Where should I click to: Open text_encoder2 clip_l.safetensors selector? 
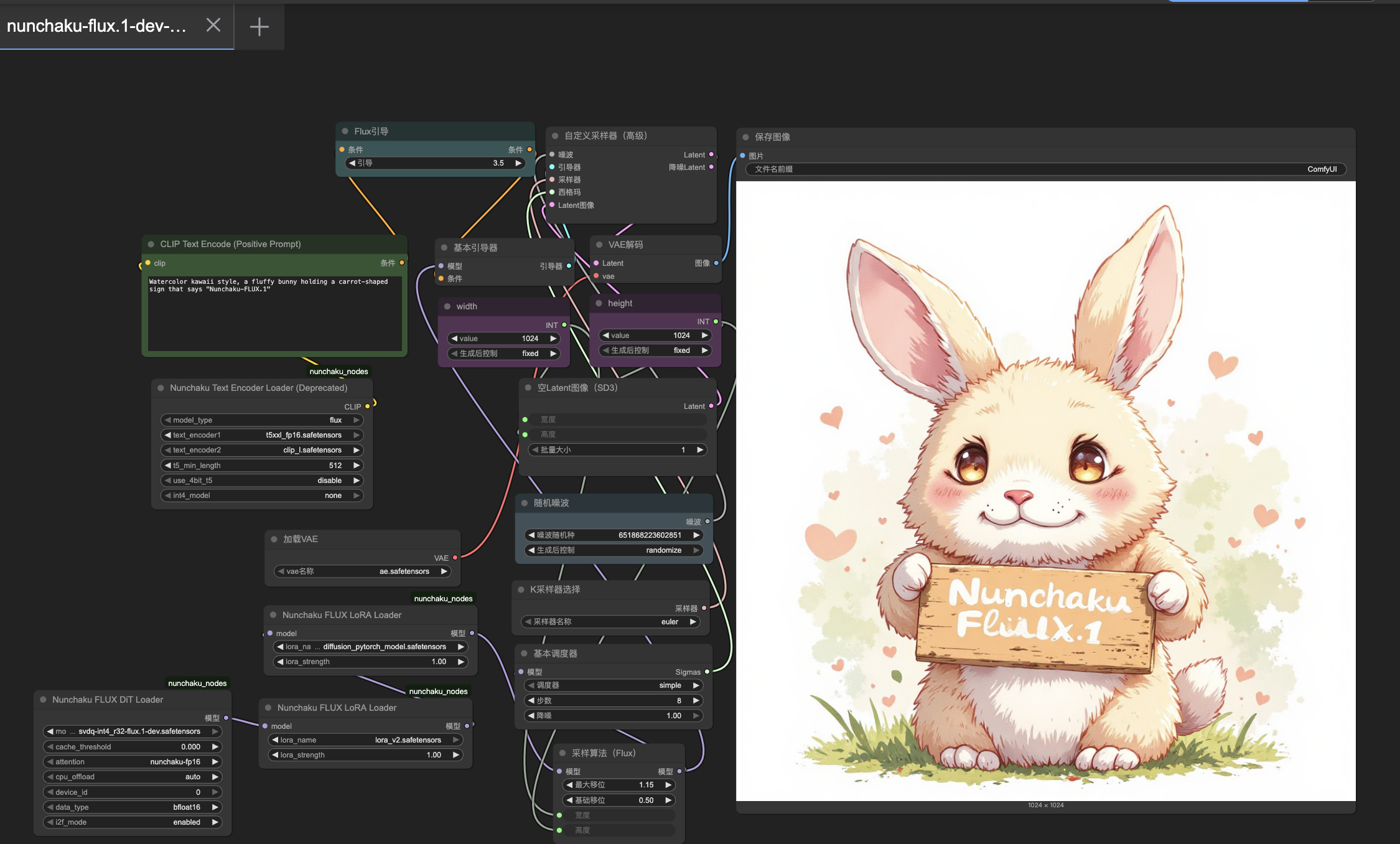click(262, 450)
